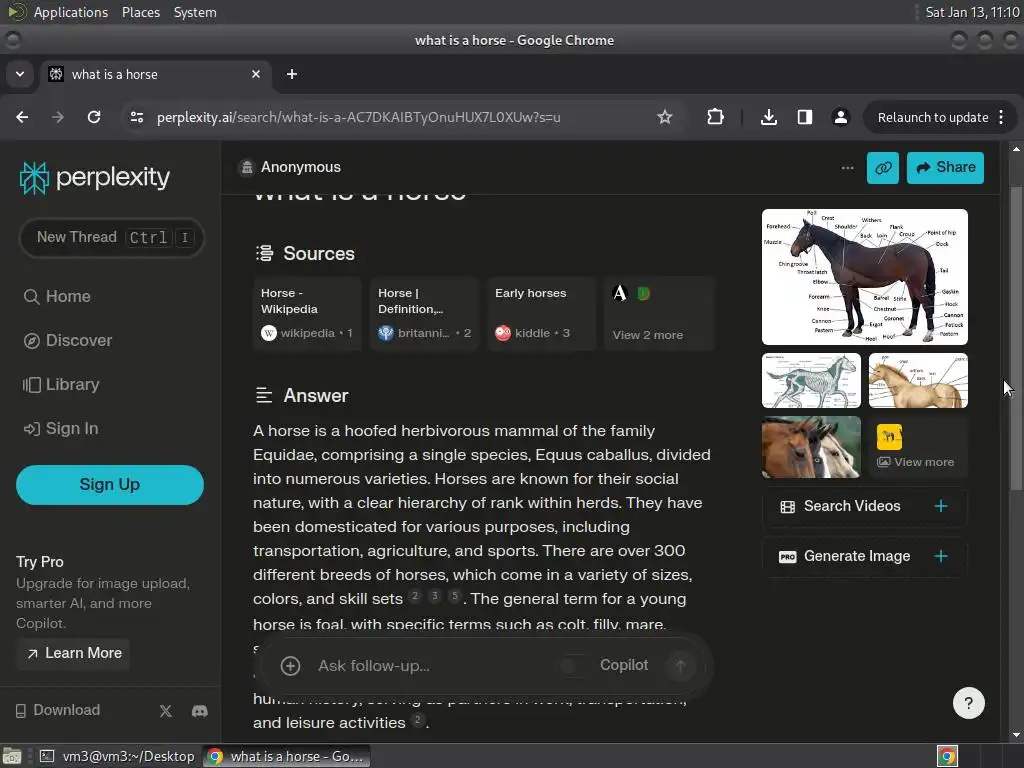Click the Ask follow-up input field
This screenshot has height=768, width=1024.
click(431, 666)
